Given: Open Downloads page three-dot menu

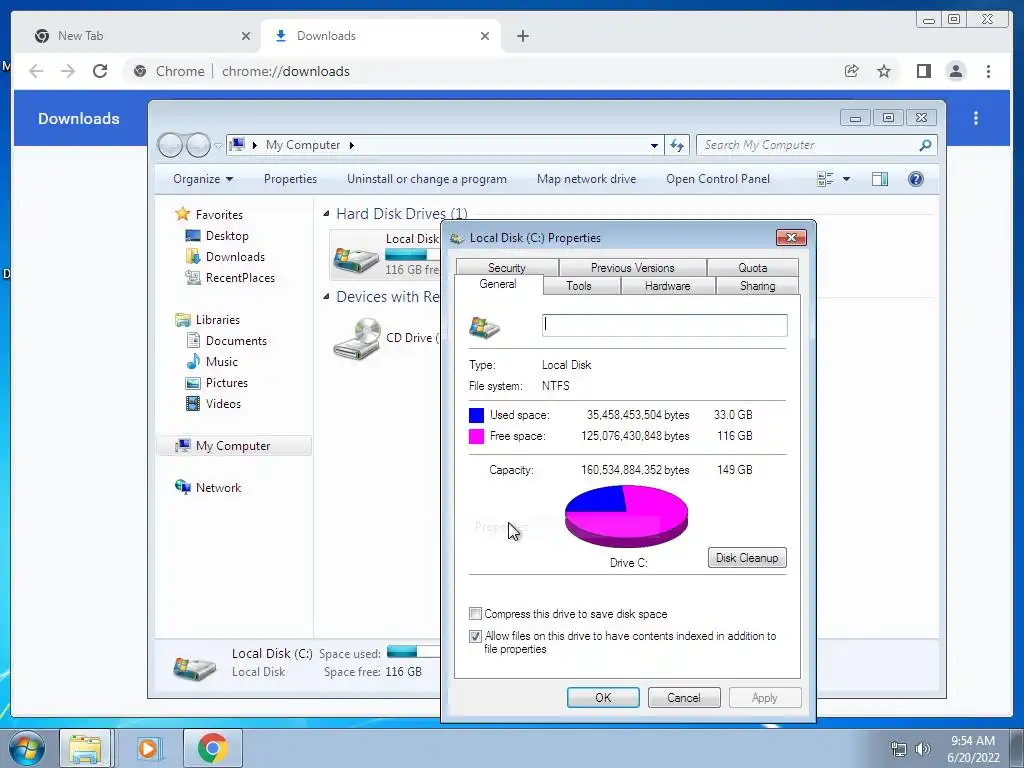Looking at the screenshot, I should click(976, 118).
